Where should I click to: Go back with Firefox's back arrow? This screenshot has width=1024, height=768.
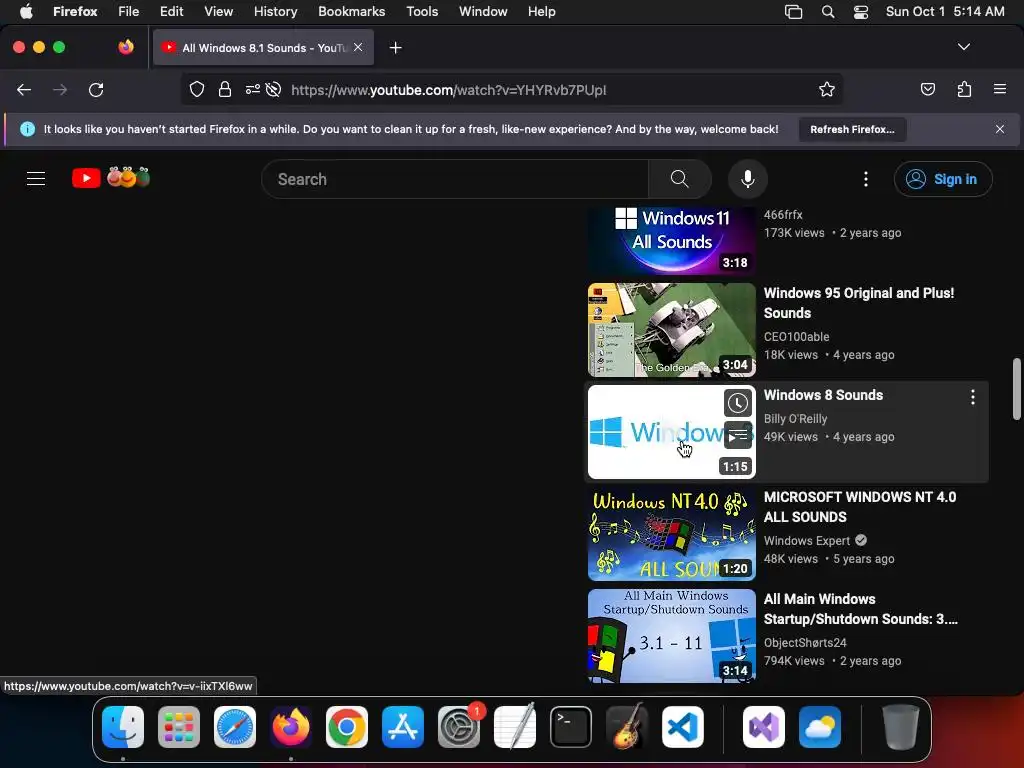point(24,89)
